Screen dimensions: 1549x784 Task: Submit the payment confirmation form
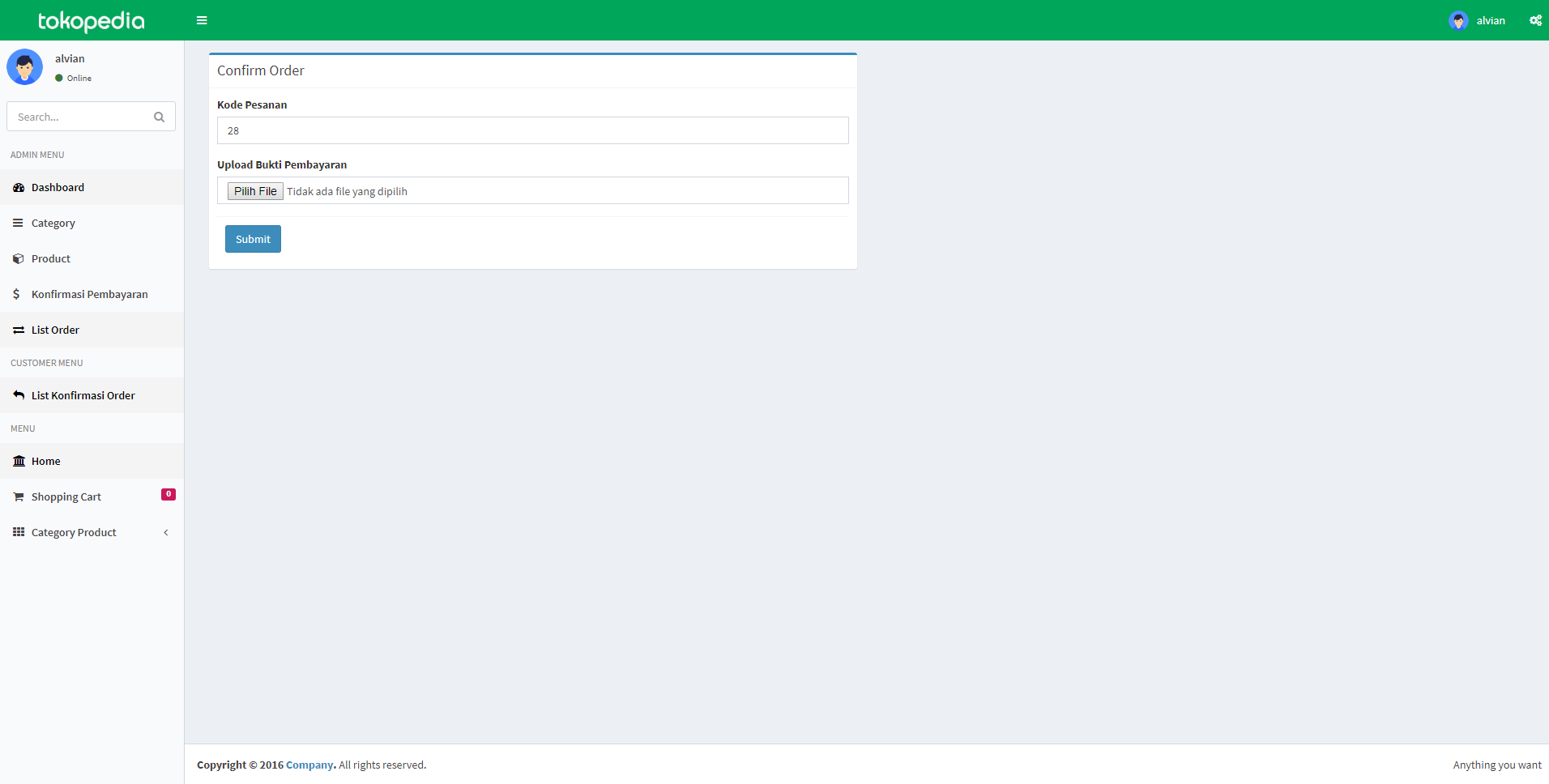[253, 239]
